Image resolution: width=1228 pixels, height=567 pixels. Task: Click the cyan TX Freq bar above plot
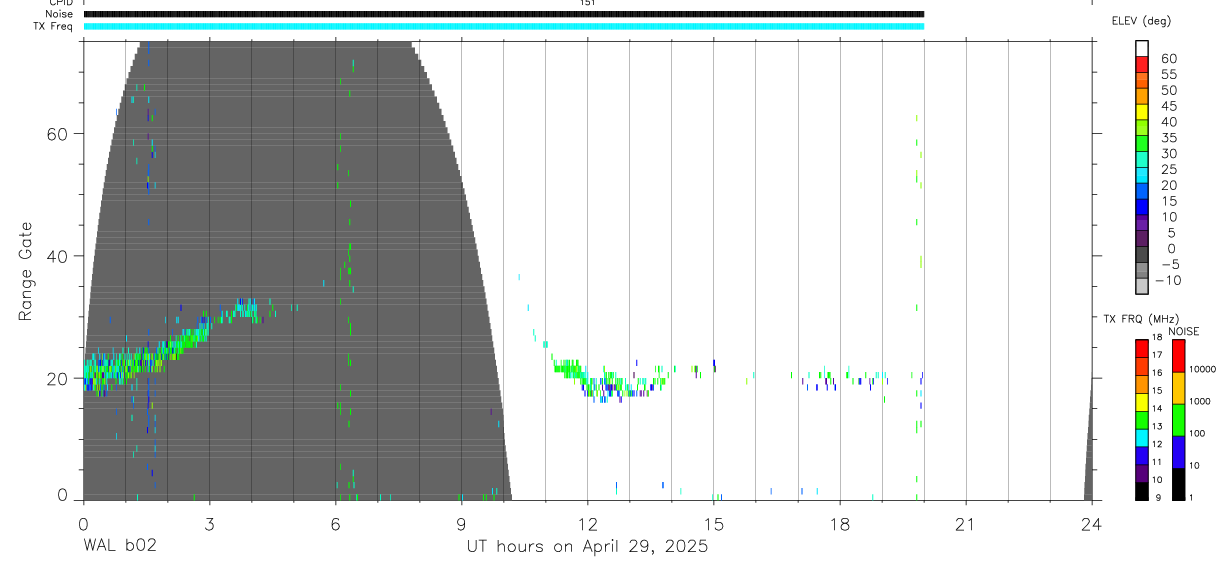pyautogui.click(x=504, y=26)
